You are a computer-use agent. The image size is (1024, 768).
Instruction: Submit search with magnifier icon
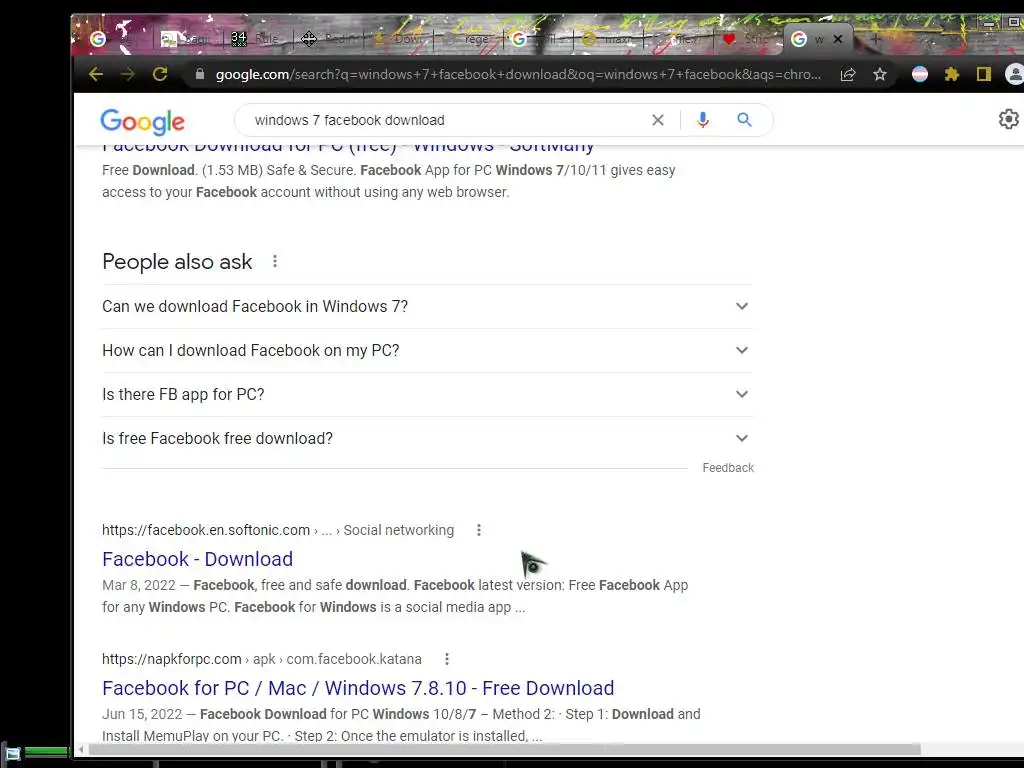point(744,120)
